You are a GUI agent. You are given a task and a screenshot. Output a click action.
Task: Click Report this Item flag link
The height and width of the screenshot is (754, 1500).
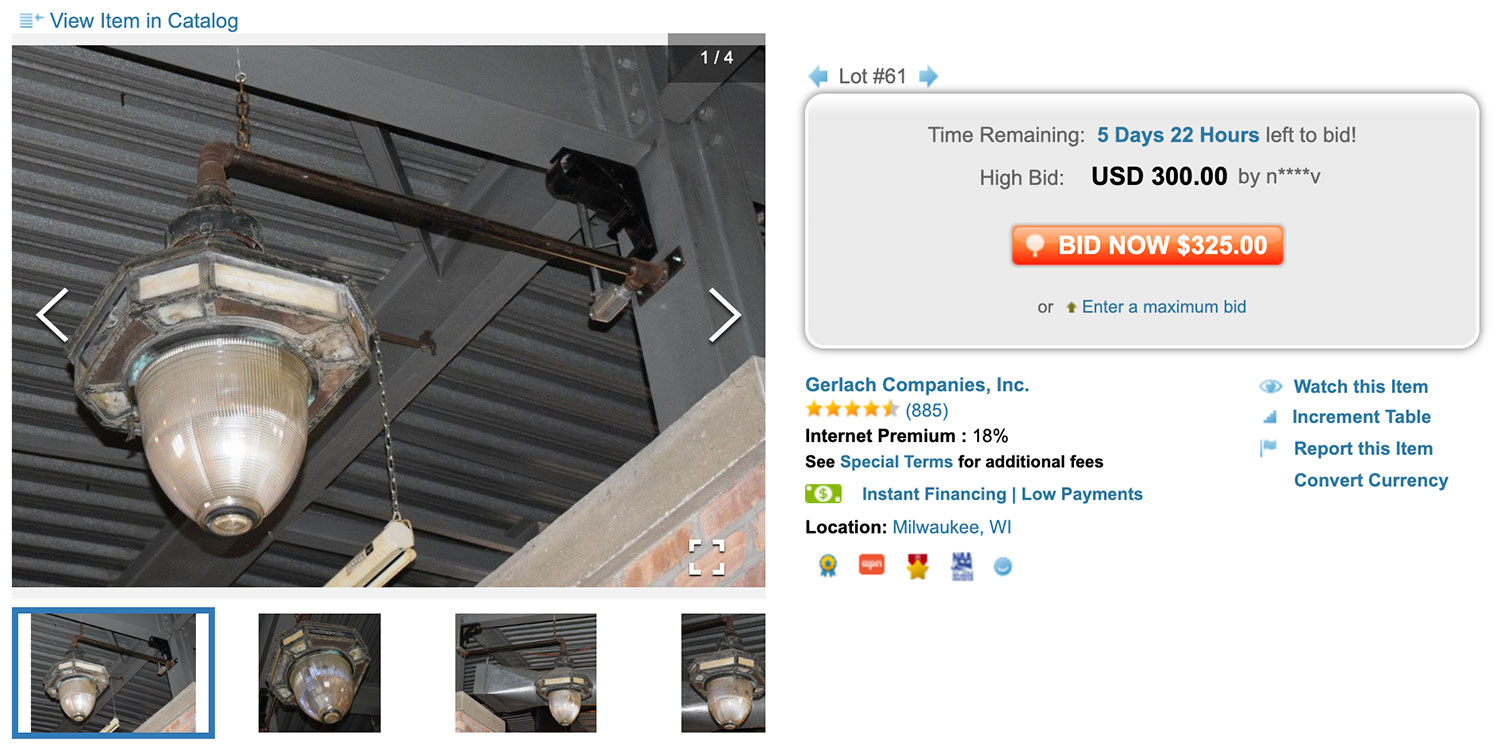pos(1363,449)
